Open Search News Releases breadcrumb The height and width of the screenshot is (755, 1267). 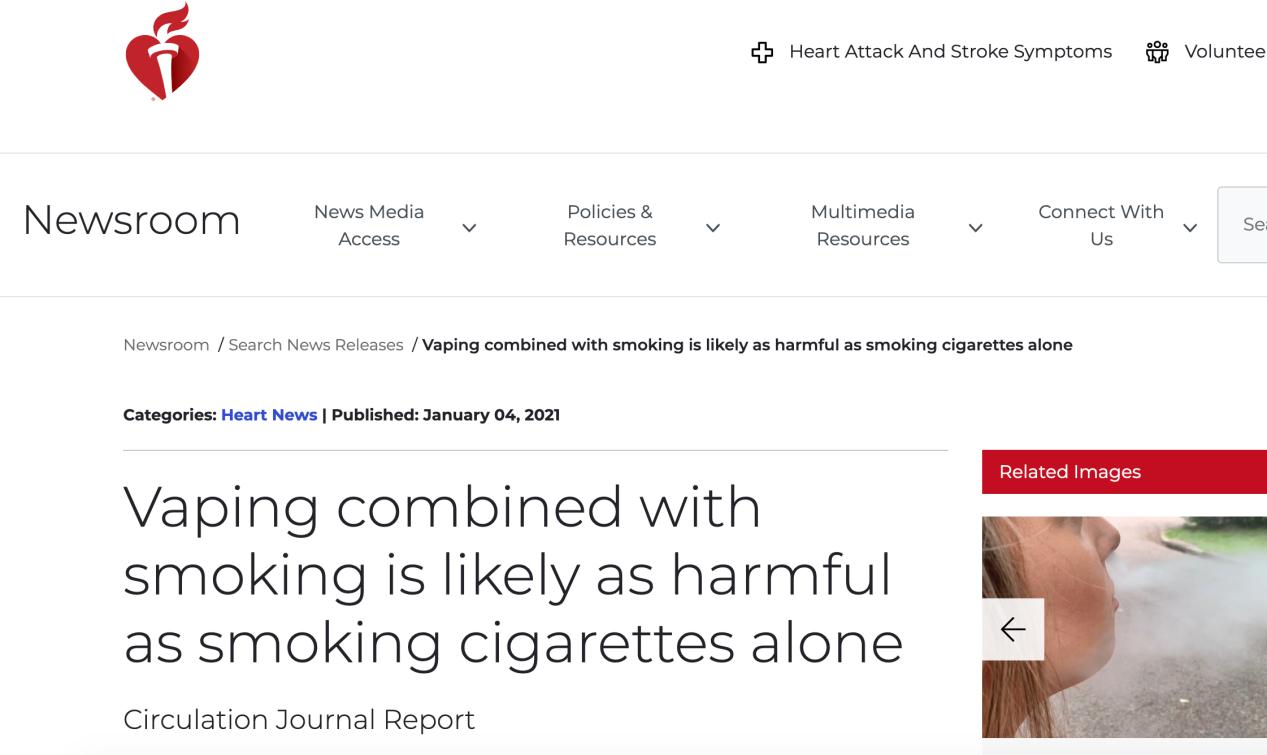316,345
